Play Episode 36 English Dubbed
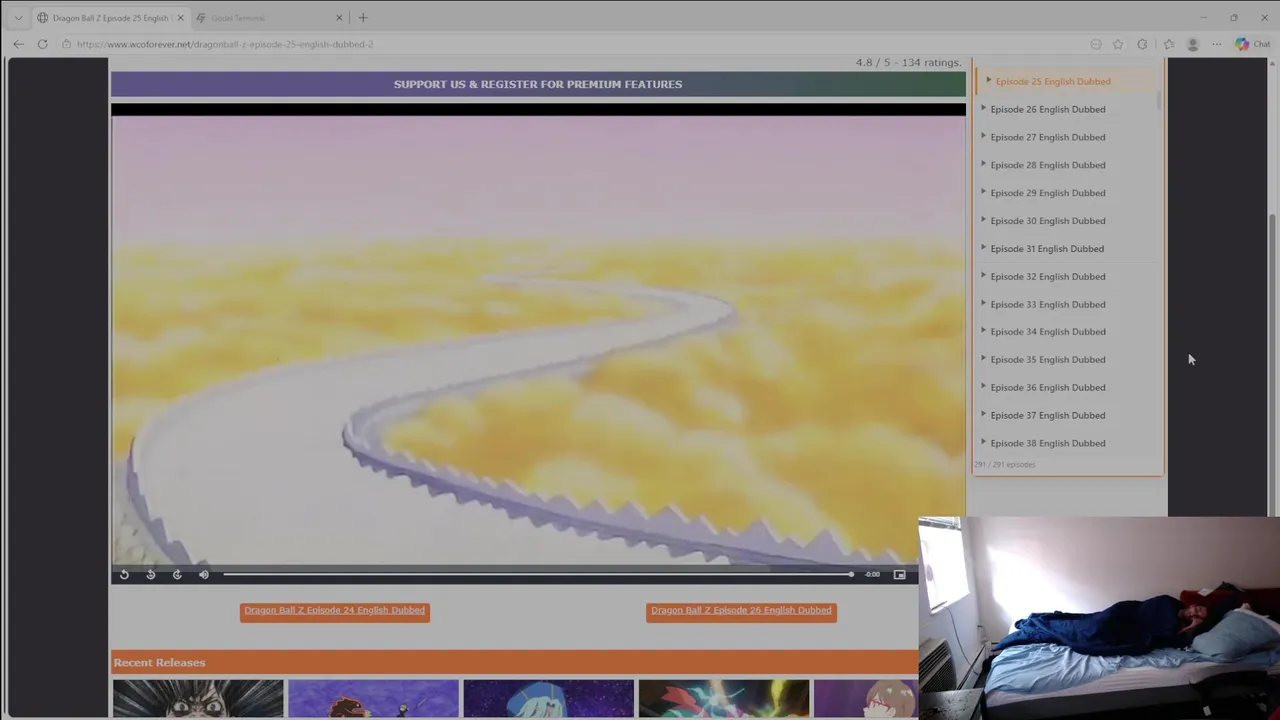Screen dimensions: 1280x720 [x=1048, y=388]
